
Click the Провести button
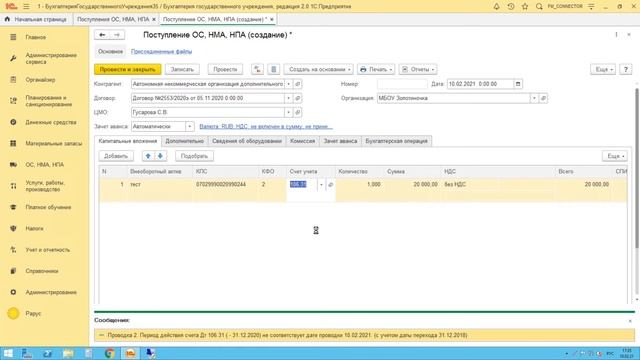[x=225, y=69]
